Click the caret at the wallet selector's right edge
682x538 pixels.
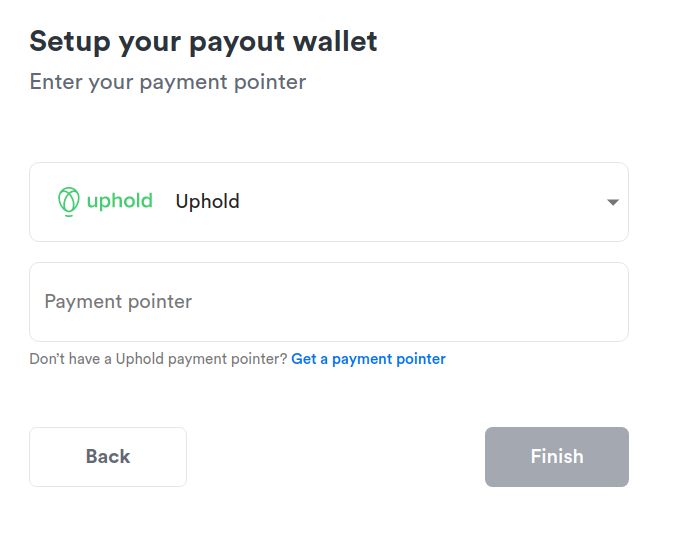point(613,202)
